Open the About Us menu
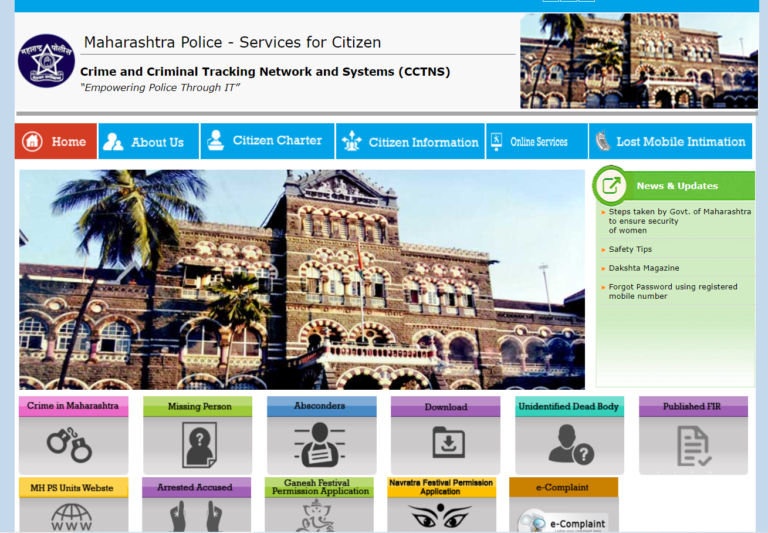Image resolution: width=768 pixels, height=533 pixels. [x=148, y=141]
